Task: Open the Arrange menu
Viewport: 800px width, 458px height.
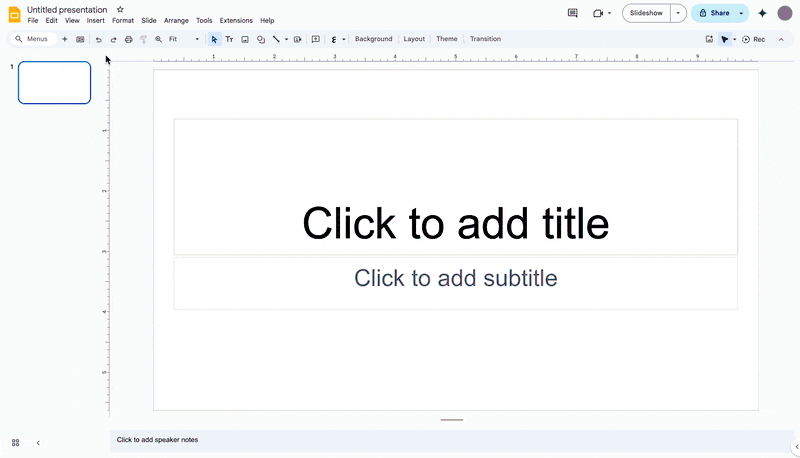Action: pos(176,20)
